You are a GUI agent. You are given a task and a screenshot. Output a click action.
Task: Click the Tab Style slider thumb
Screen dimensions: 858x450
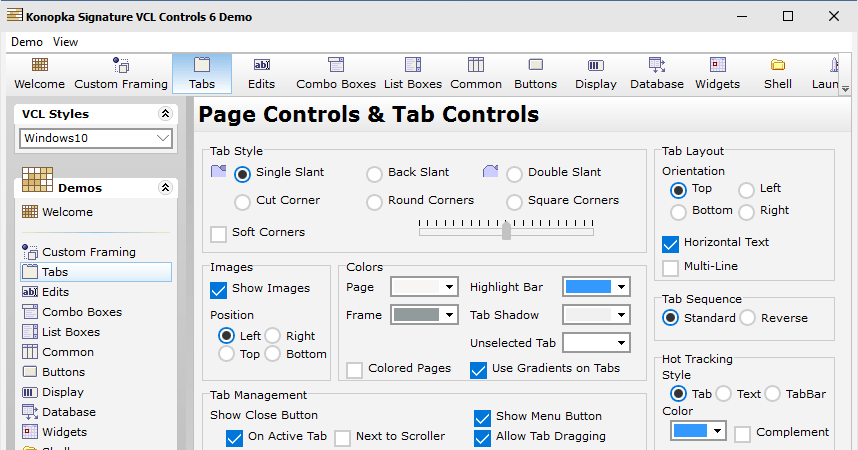506,230
